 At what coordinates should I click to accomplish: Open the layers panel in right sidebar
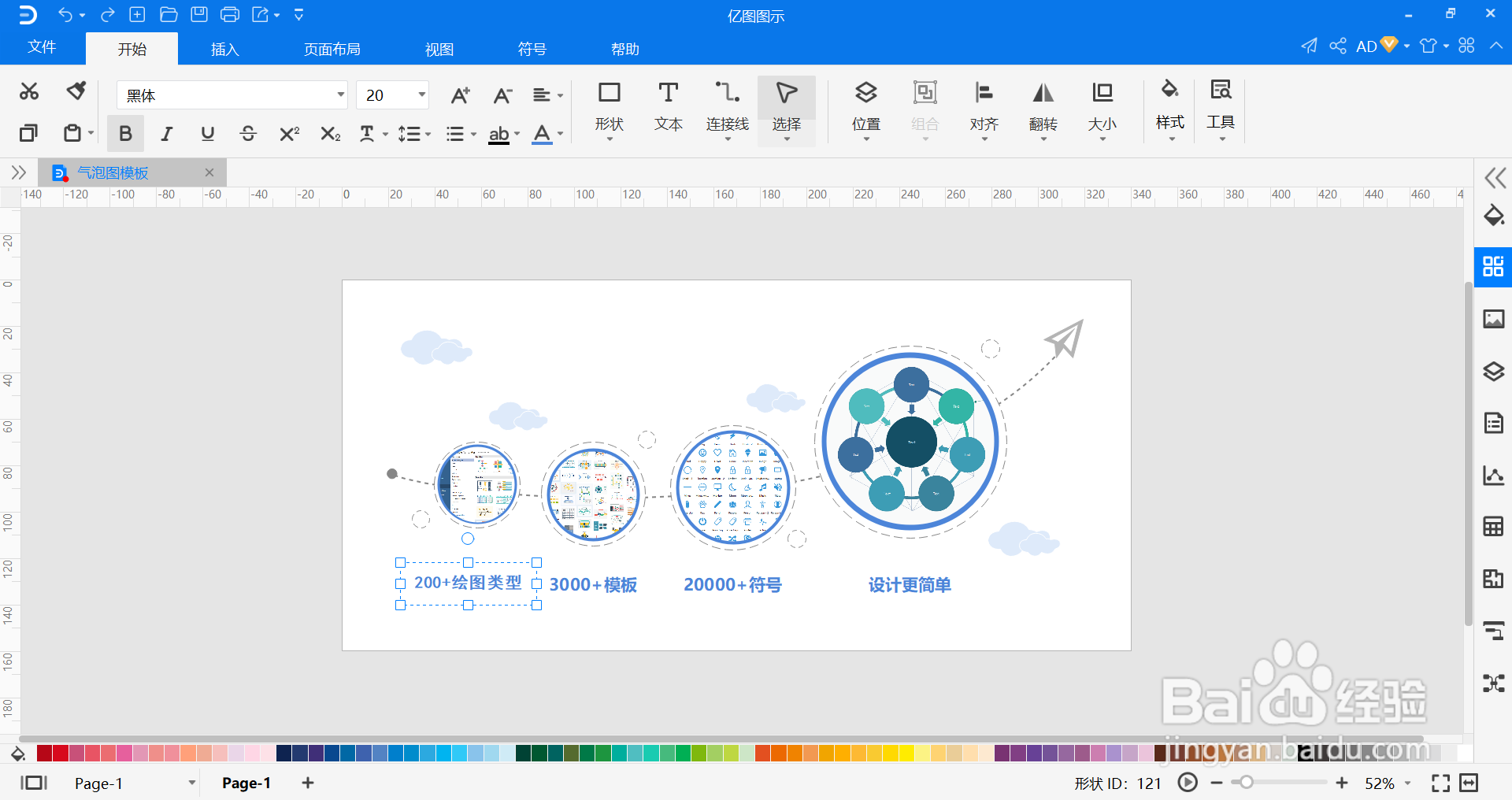pos(1494,371)
